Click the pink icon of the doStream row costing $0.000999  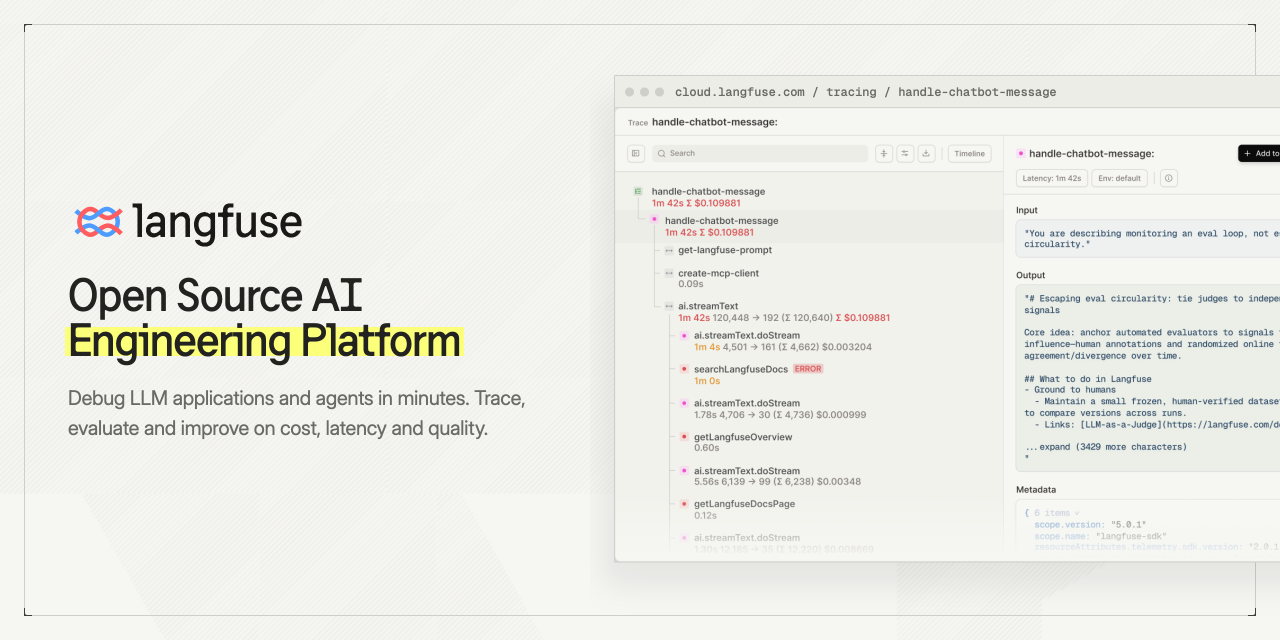684,403
